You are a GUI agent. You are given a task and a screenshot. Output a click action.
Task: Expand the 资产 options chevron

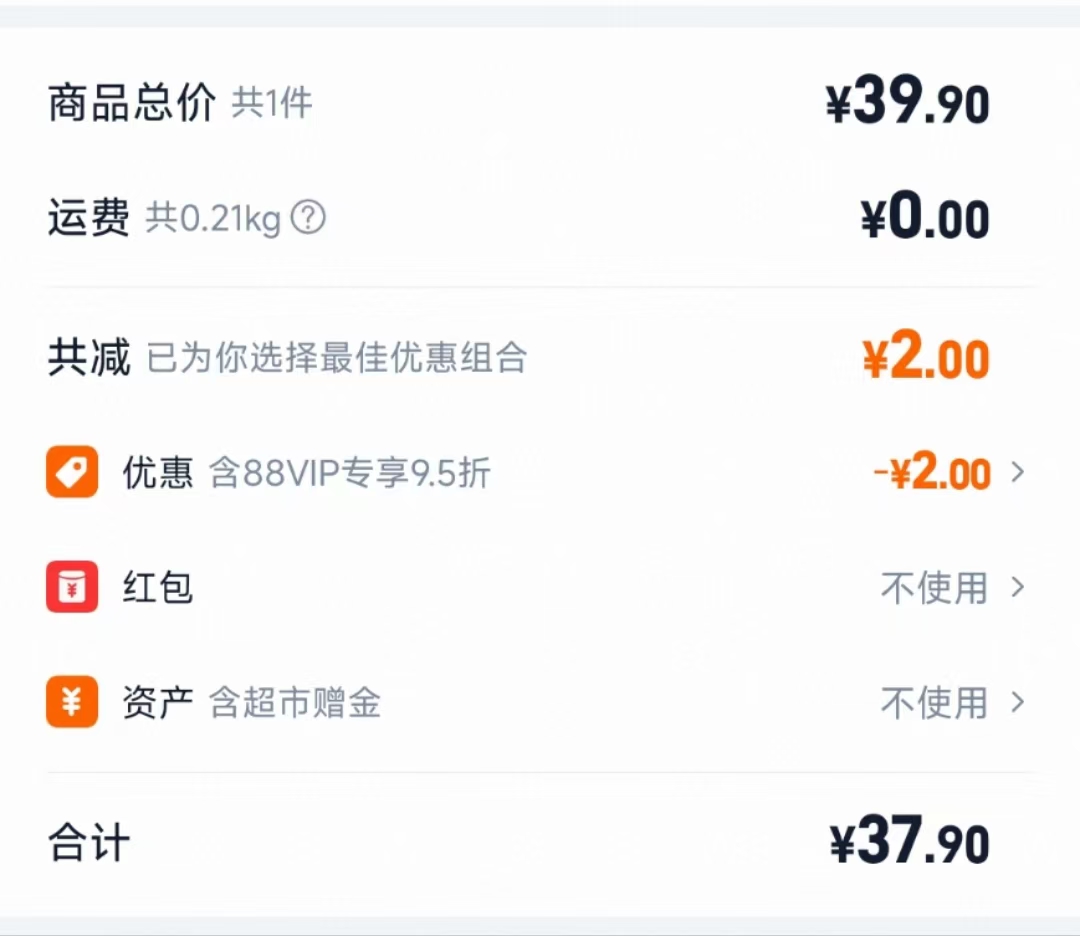[1020, 703]
